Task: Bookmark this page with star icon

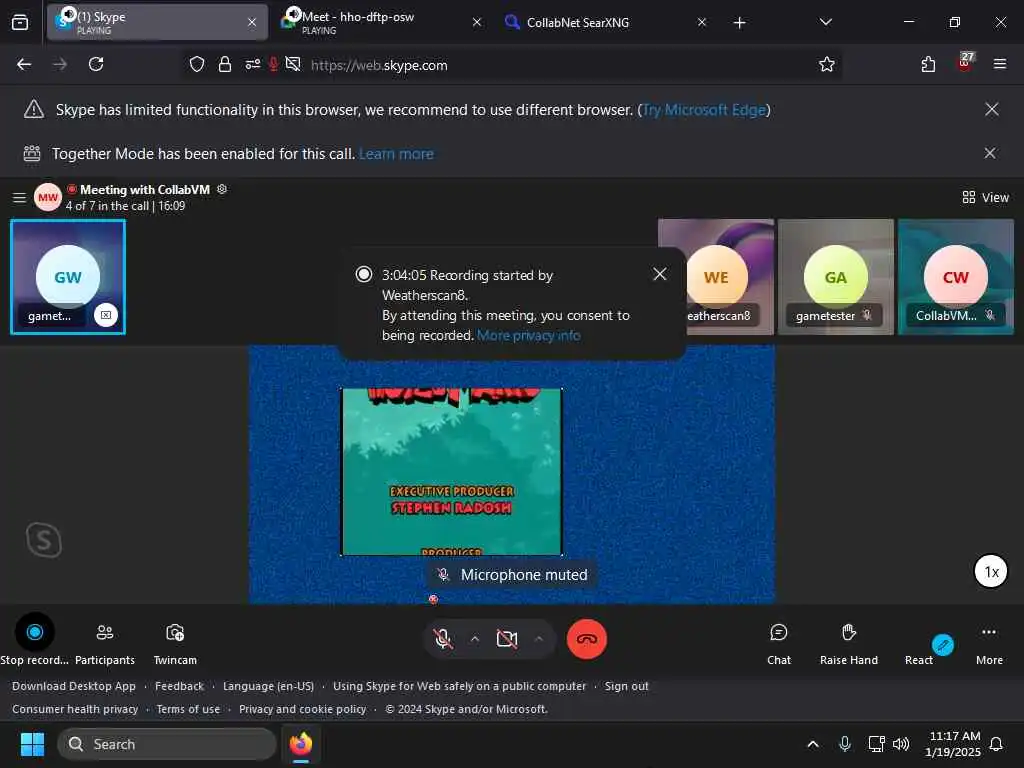Action: tap(827, 64)
